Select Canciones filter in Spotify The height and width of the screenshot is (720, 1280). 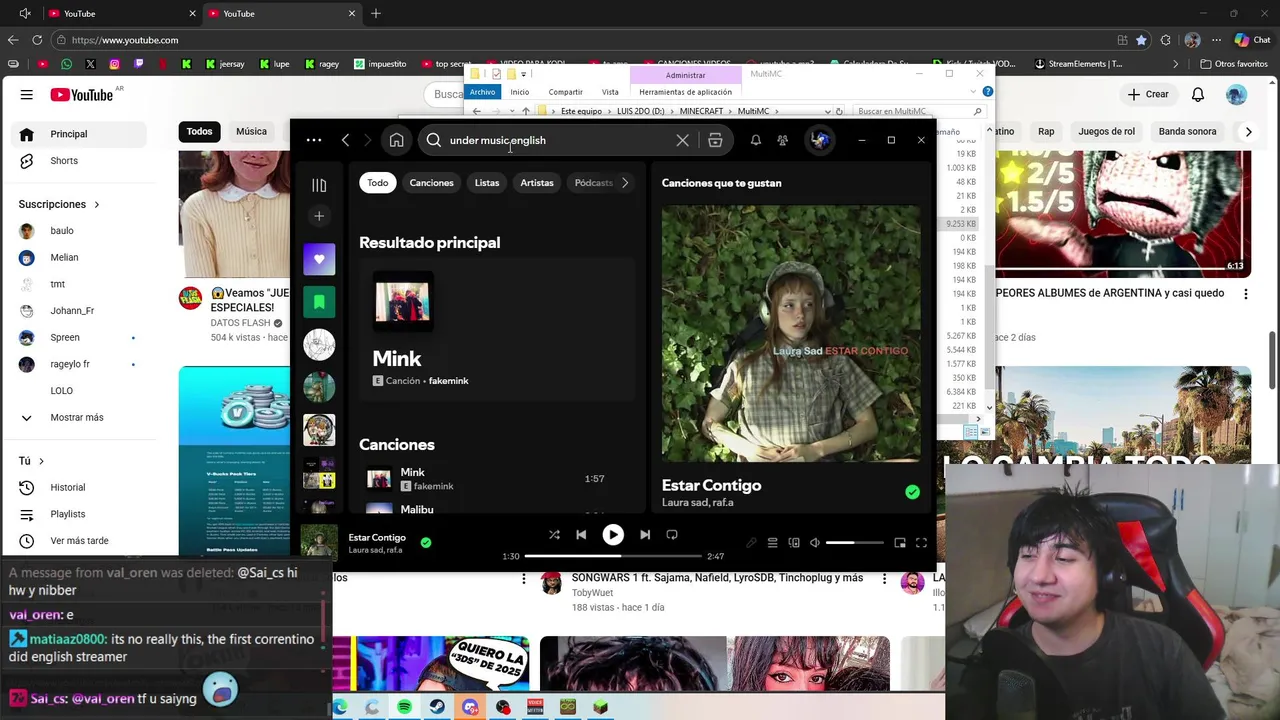[x=431, y=183]
